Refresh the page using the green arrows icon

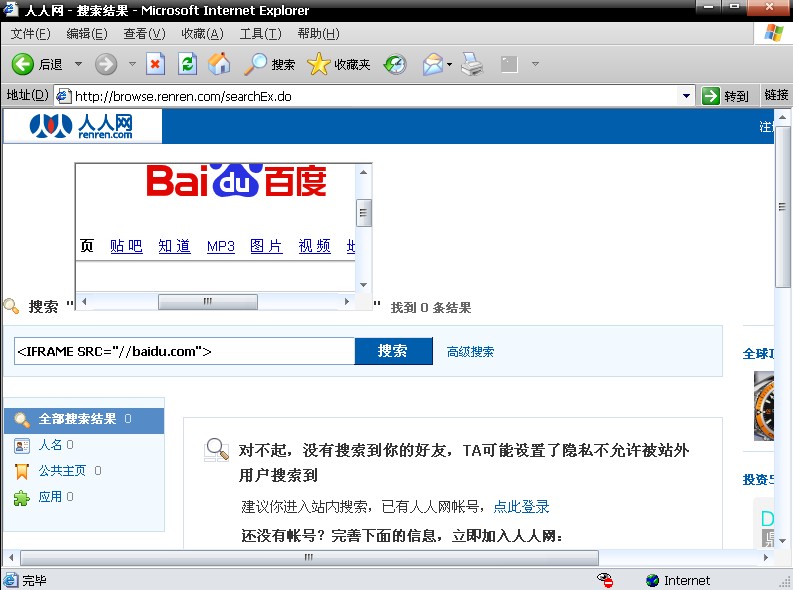coord(187,64)
